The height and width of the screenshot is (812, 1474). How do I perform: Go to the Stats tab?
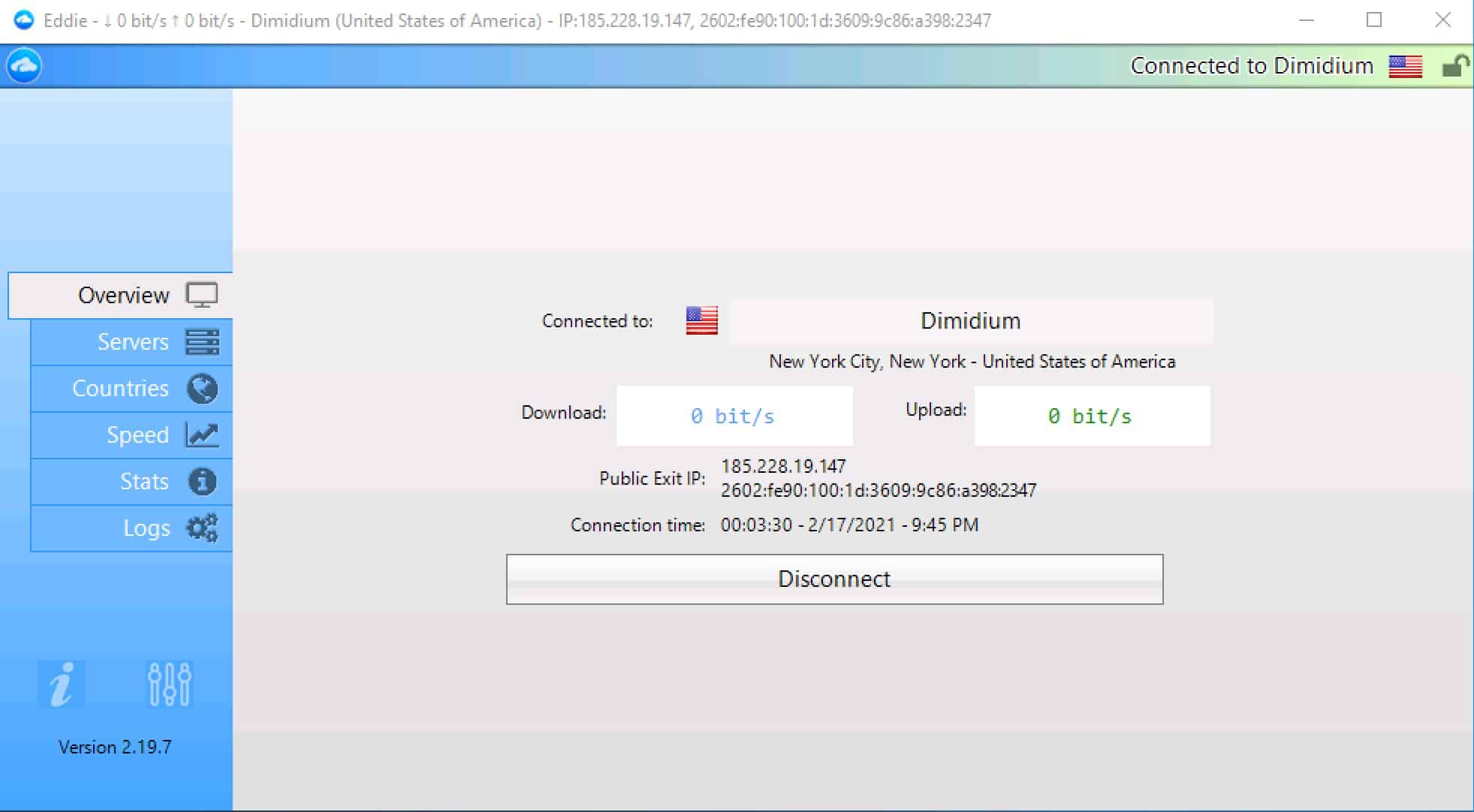[131, 482]
